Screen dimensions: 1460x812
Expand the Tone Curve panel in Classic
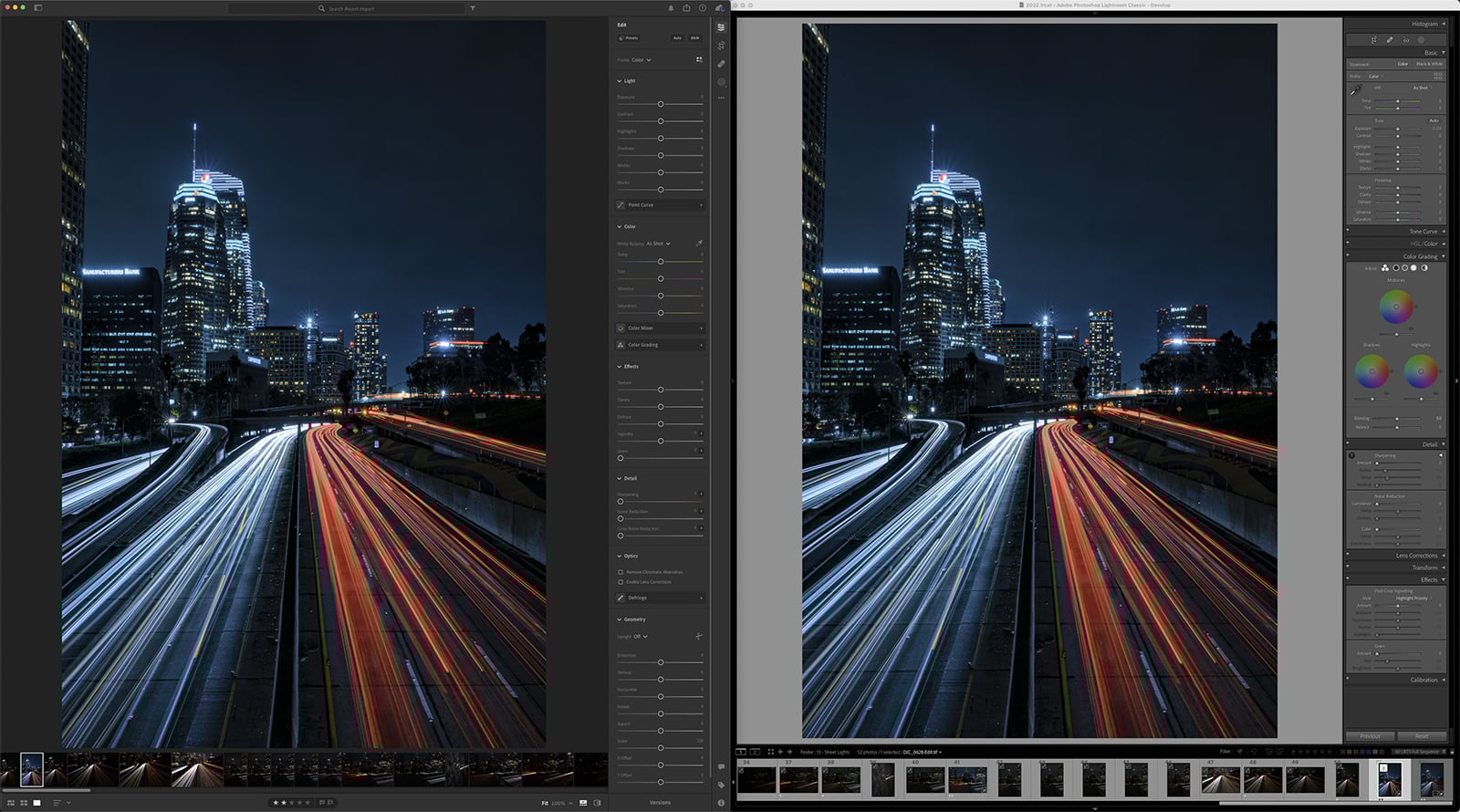click(x=1423, y=232)
